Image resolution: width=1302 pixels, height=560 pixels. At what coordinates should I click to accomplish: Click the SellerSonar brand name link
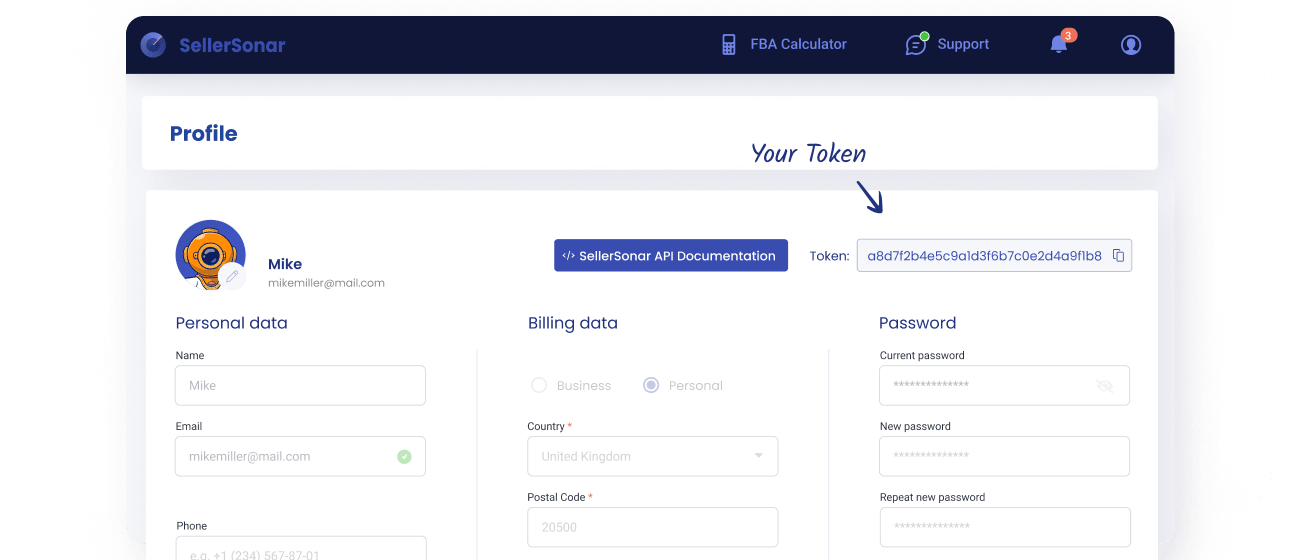232,45
